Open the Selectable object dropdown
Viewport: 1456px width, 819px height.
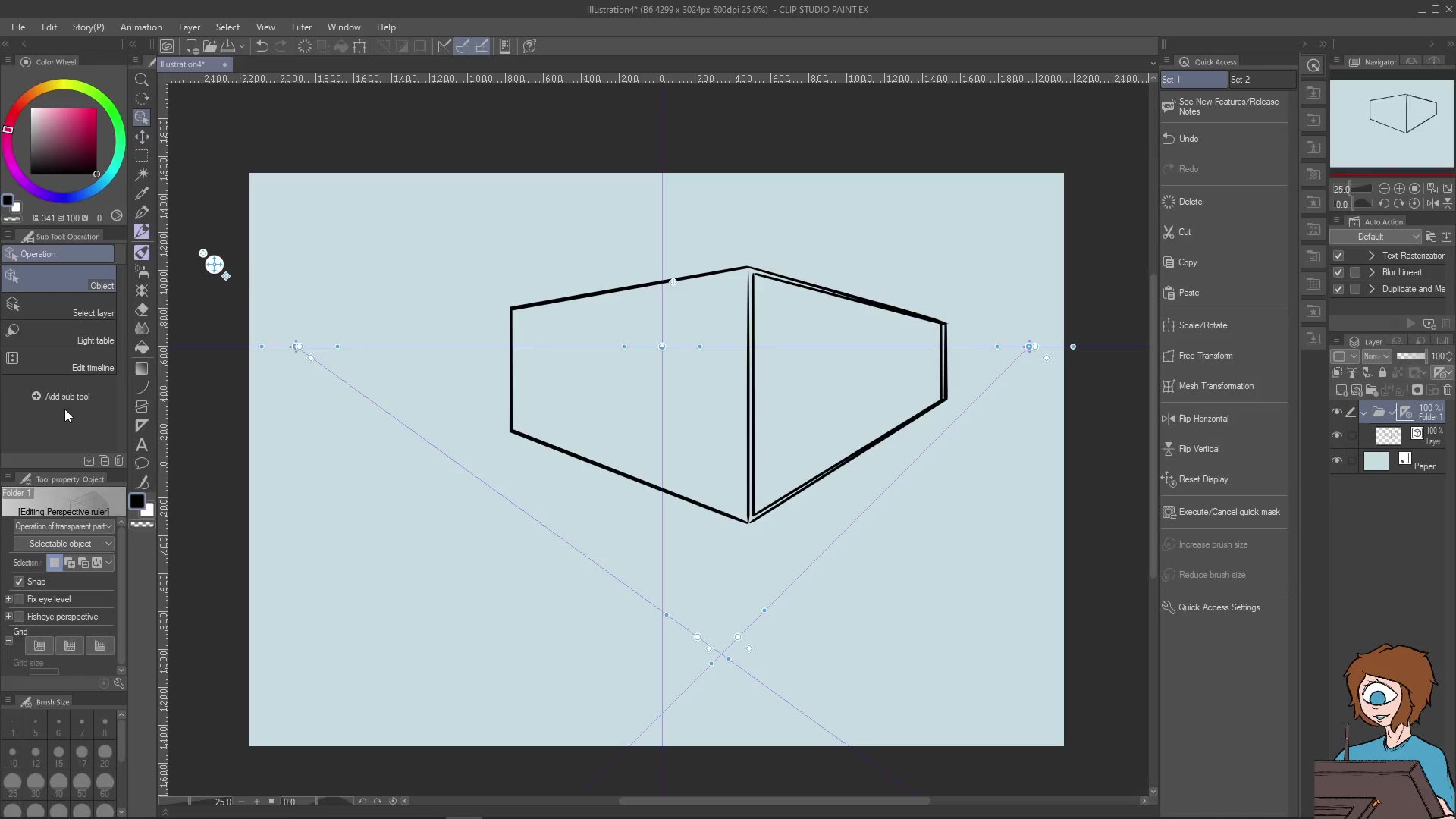point(64,543)
